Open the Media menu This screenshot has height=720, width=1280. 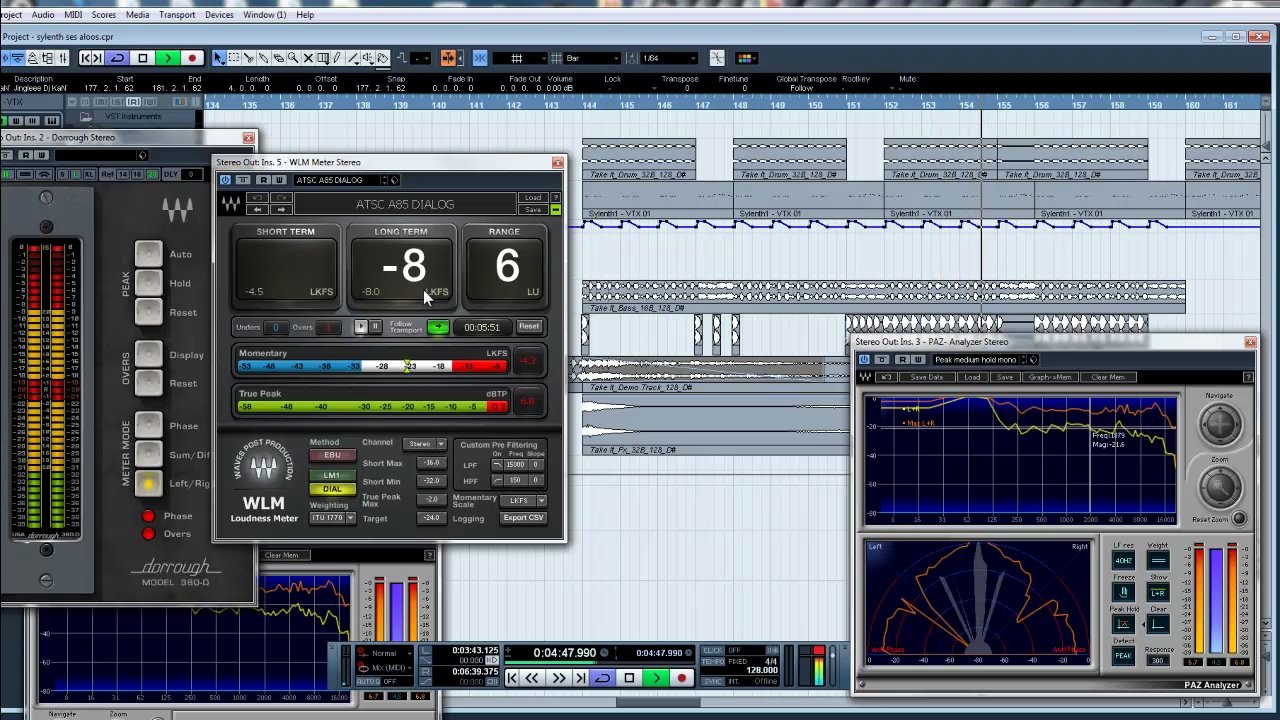(138, 15)
